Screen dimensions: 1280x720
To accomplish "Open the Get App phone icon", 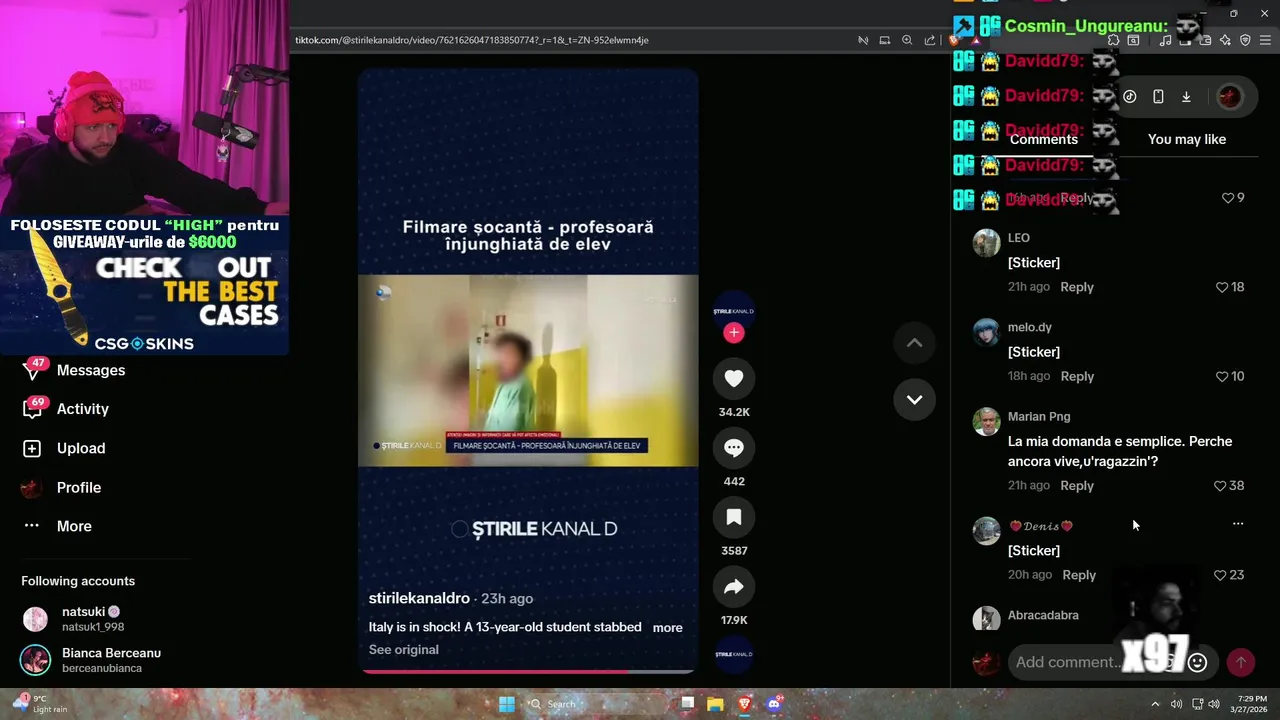I will coord(1158,97).
